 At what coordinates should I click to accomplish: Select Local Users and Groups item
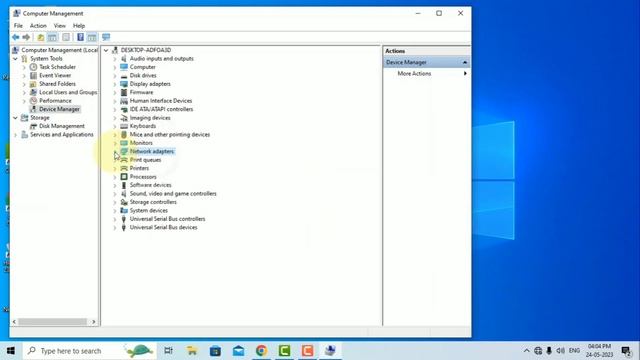tap(68, 92)
